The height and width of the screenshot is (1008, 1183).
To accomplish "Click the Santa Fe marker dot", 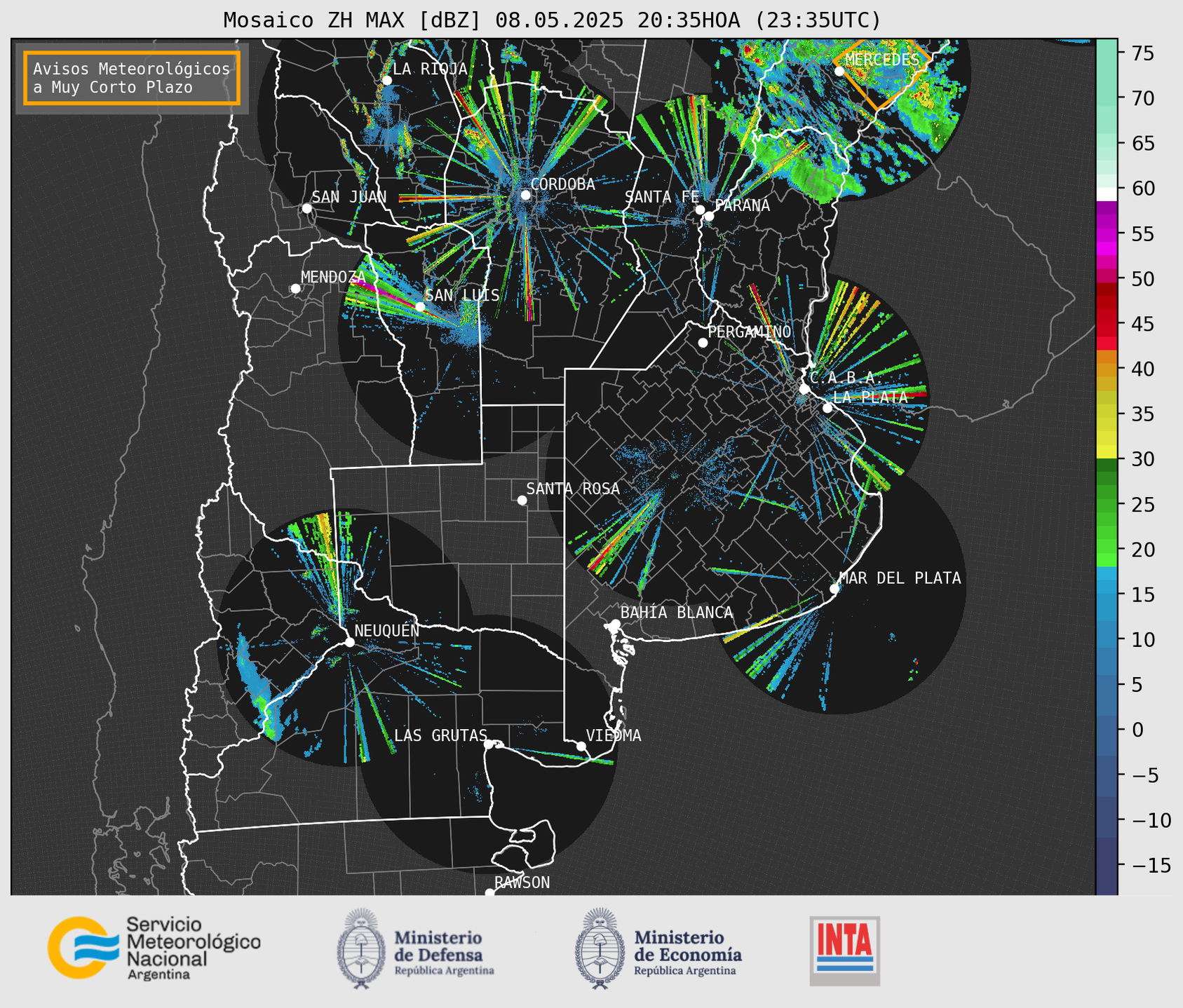I will click(x=700, y=210).
